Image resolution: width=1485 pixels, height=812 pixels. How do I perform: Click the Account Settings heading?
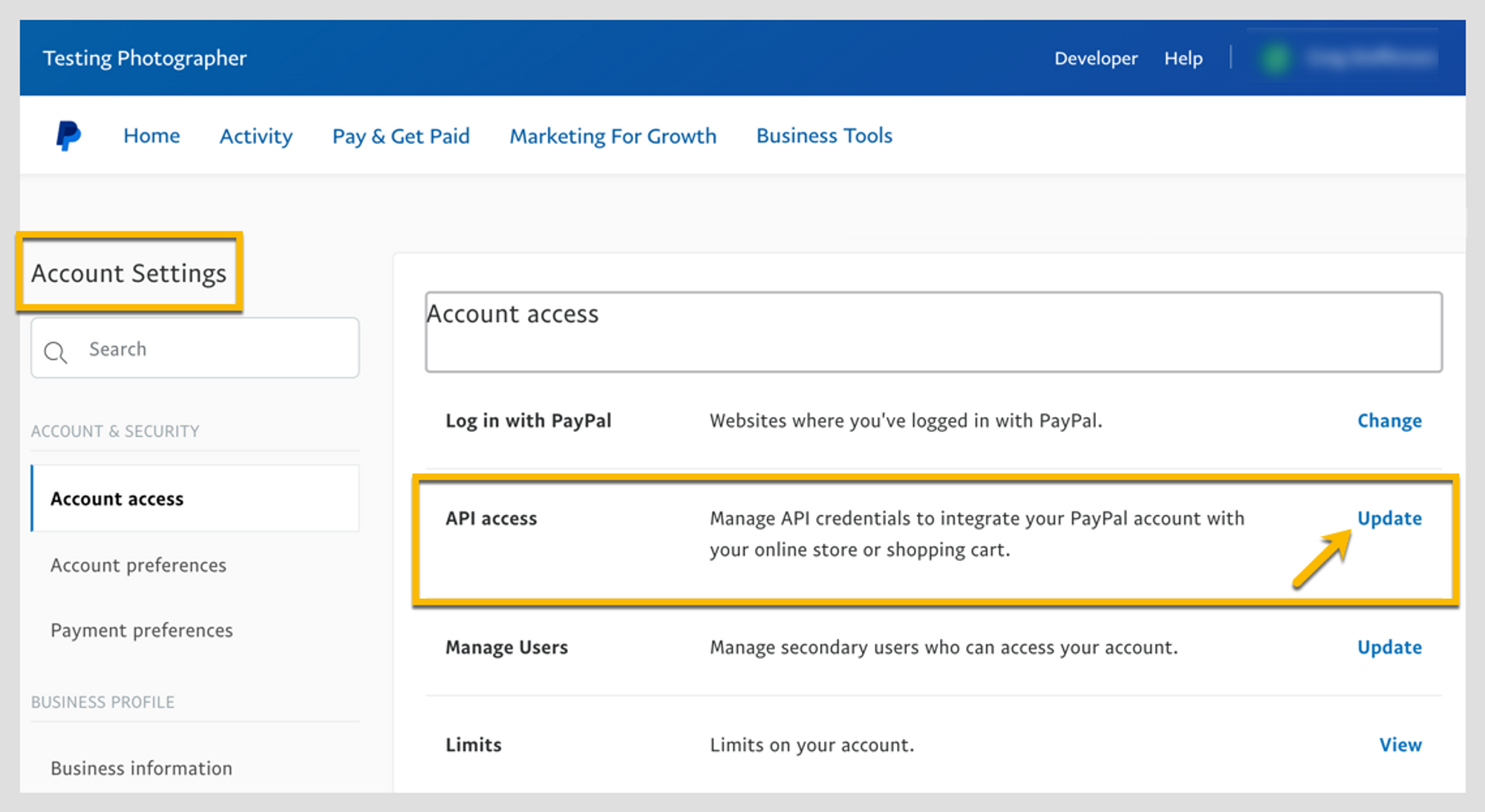pos(128,273)
